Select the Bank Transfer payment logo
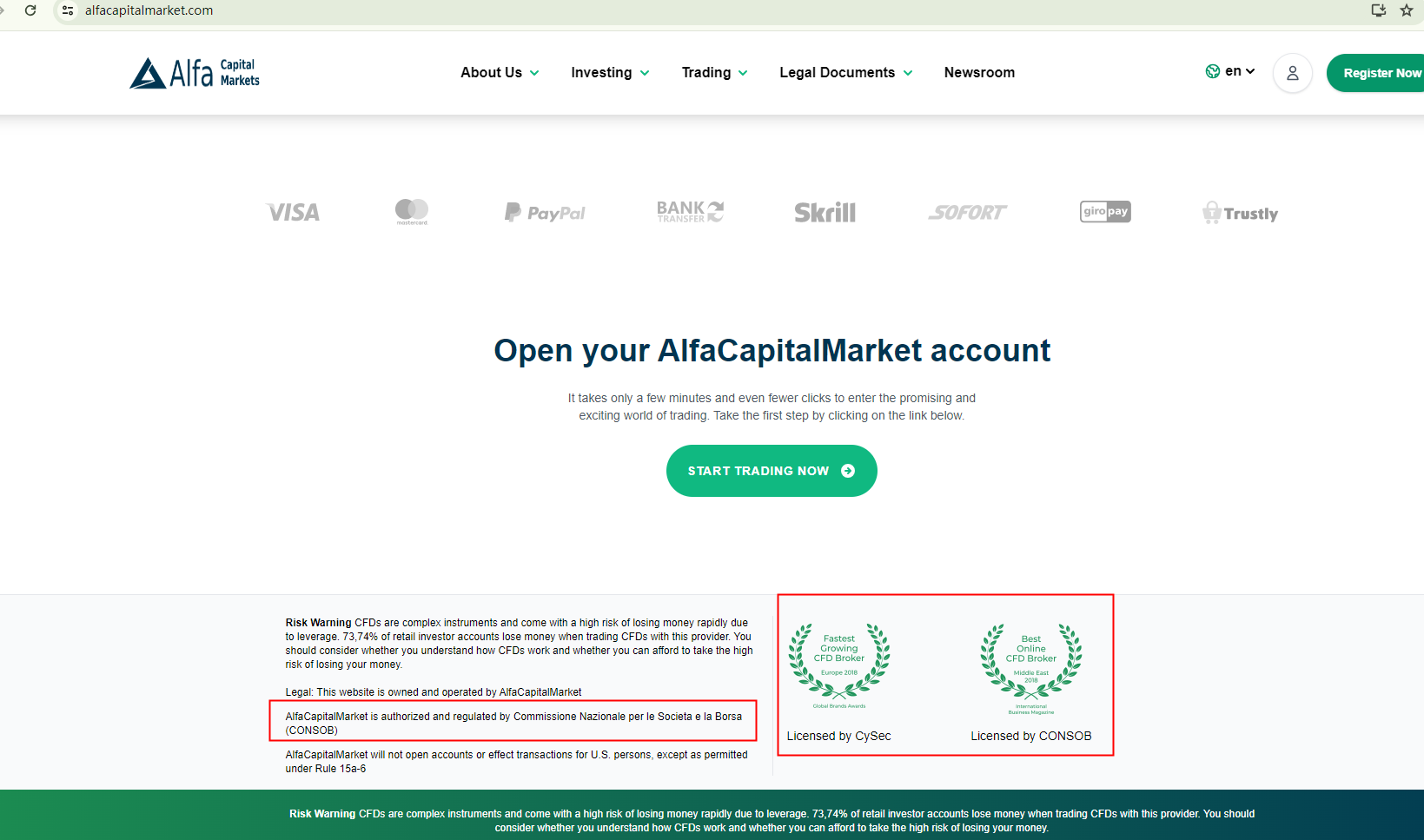1424x840 pixels. (x=690, y=212)
